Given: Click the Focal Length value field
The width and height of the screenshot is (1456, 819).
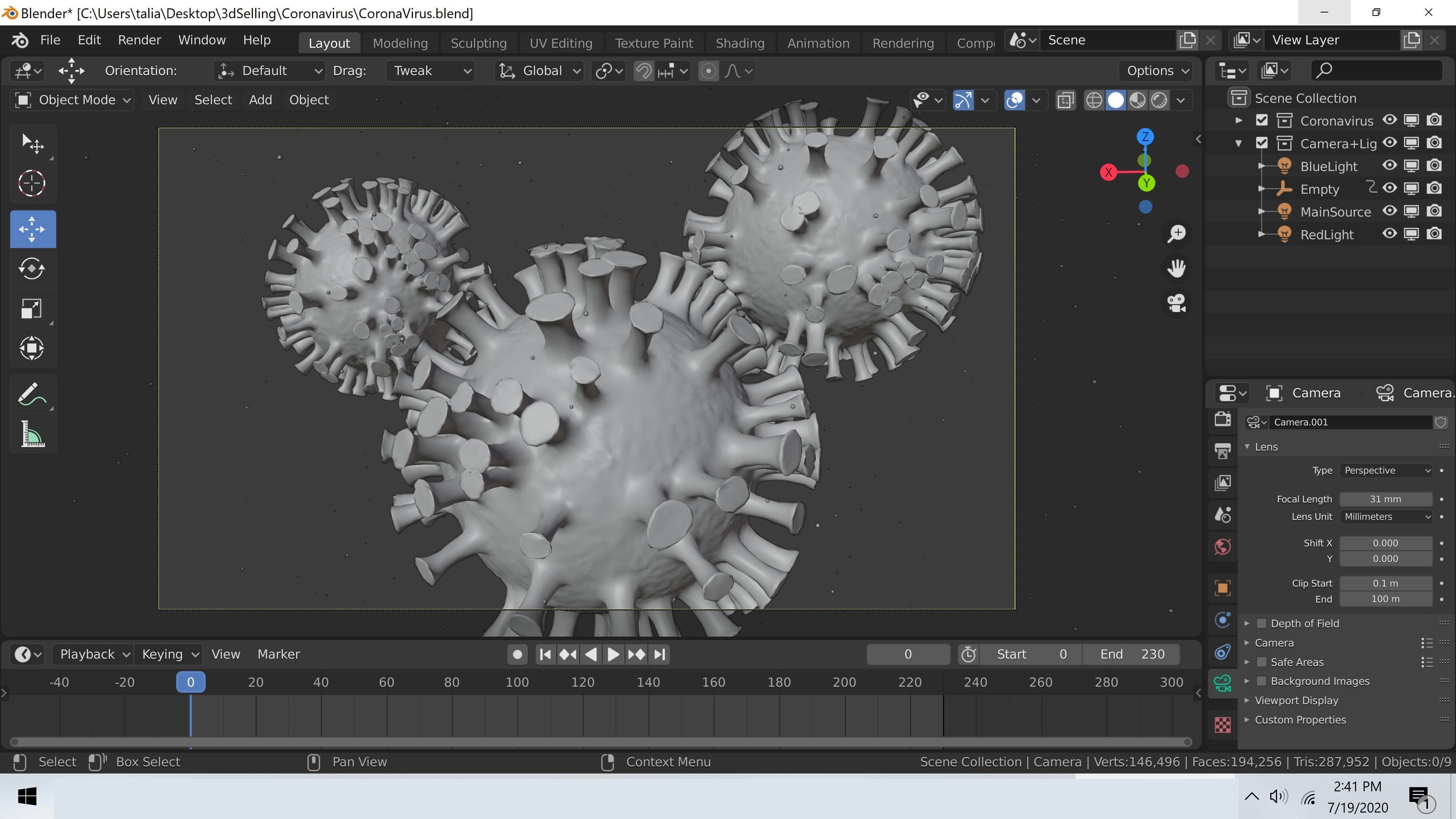Looking at the screenshot, I should pos(1385,499).
